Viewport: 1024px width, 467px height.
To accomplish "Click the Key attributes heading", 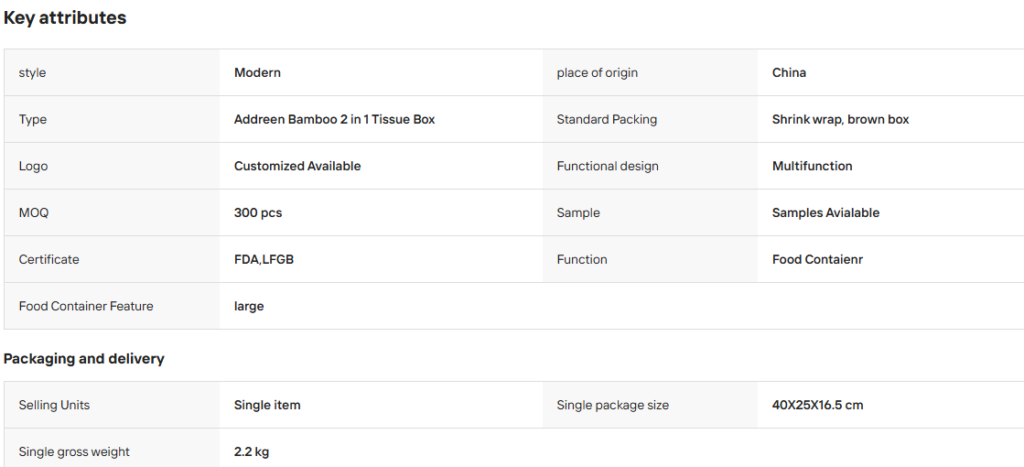I will 65,18.
